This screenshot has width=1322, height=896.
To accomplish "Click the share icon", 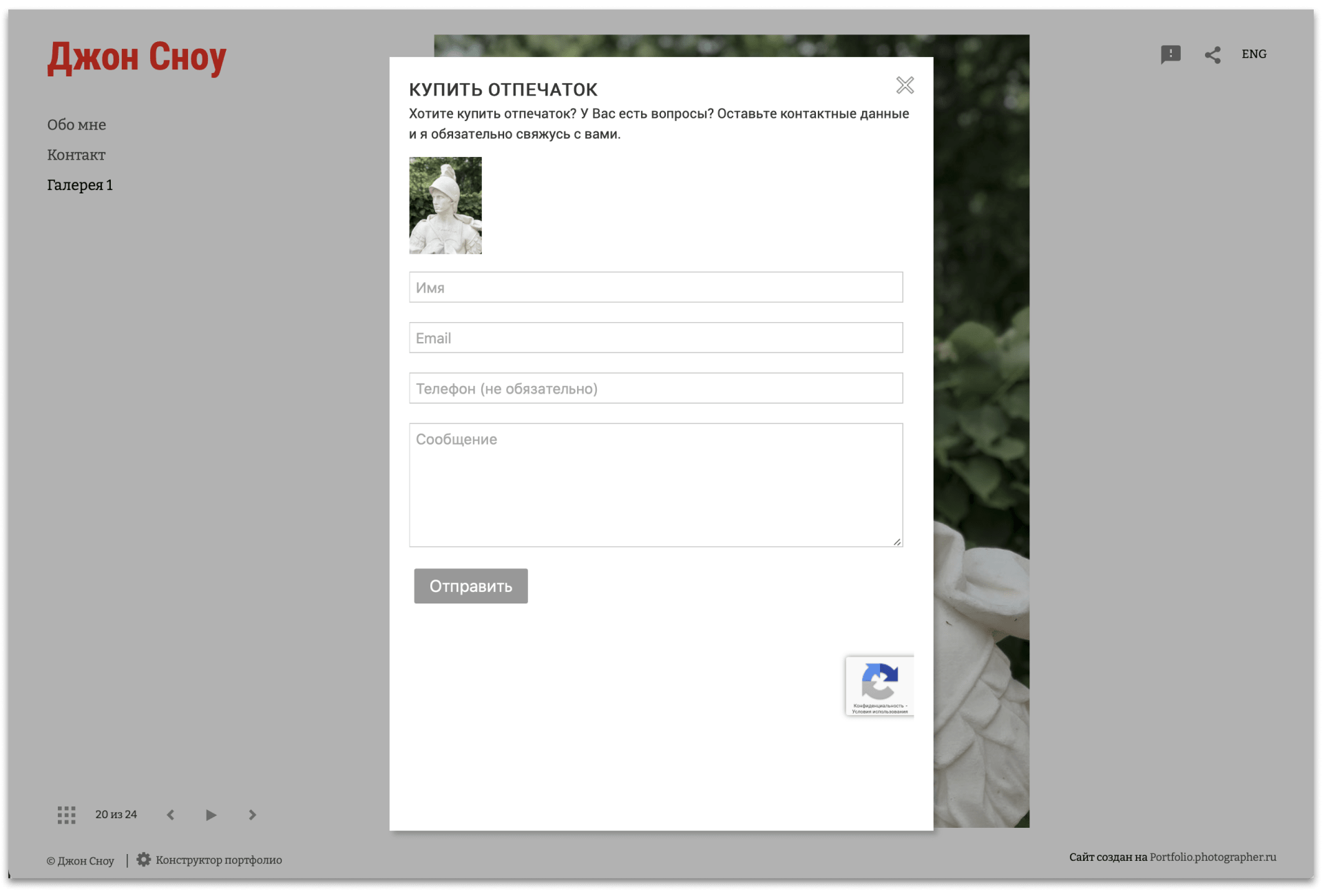I will pyautogui.click(x=1213, y=55).
